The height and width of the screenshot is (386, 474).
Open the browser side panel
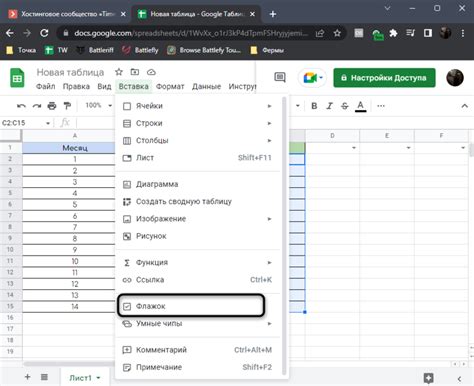(x=428, y=33)
